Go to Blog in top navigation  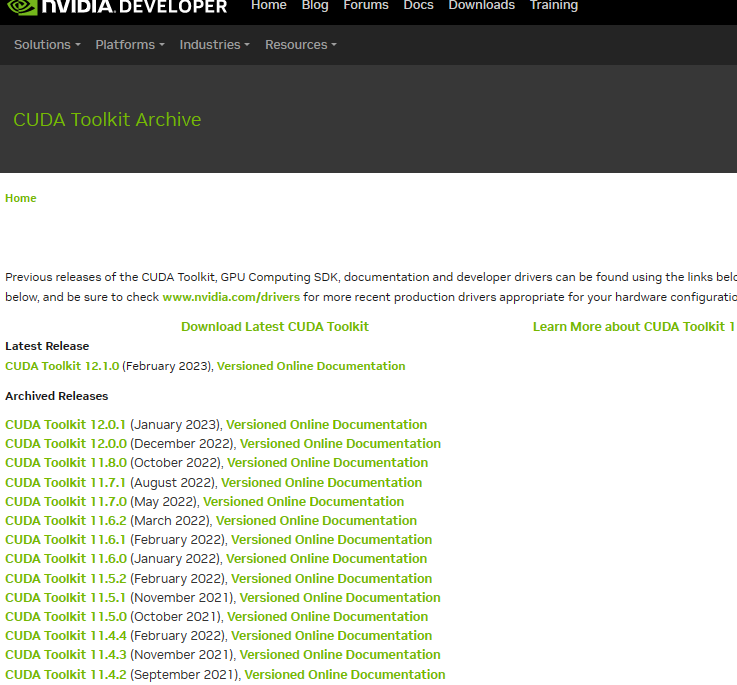click(x=315, y=6)
